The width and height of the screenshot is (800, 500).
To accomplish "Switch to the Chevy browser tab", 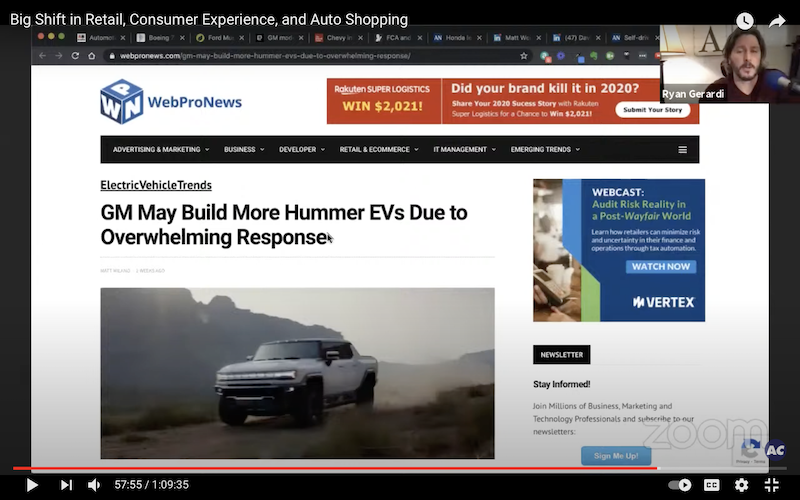I will [x=339, y=38].
